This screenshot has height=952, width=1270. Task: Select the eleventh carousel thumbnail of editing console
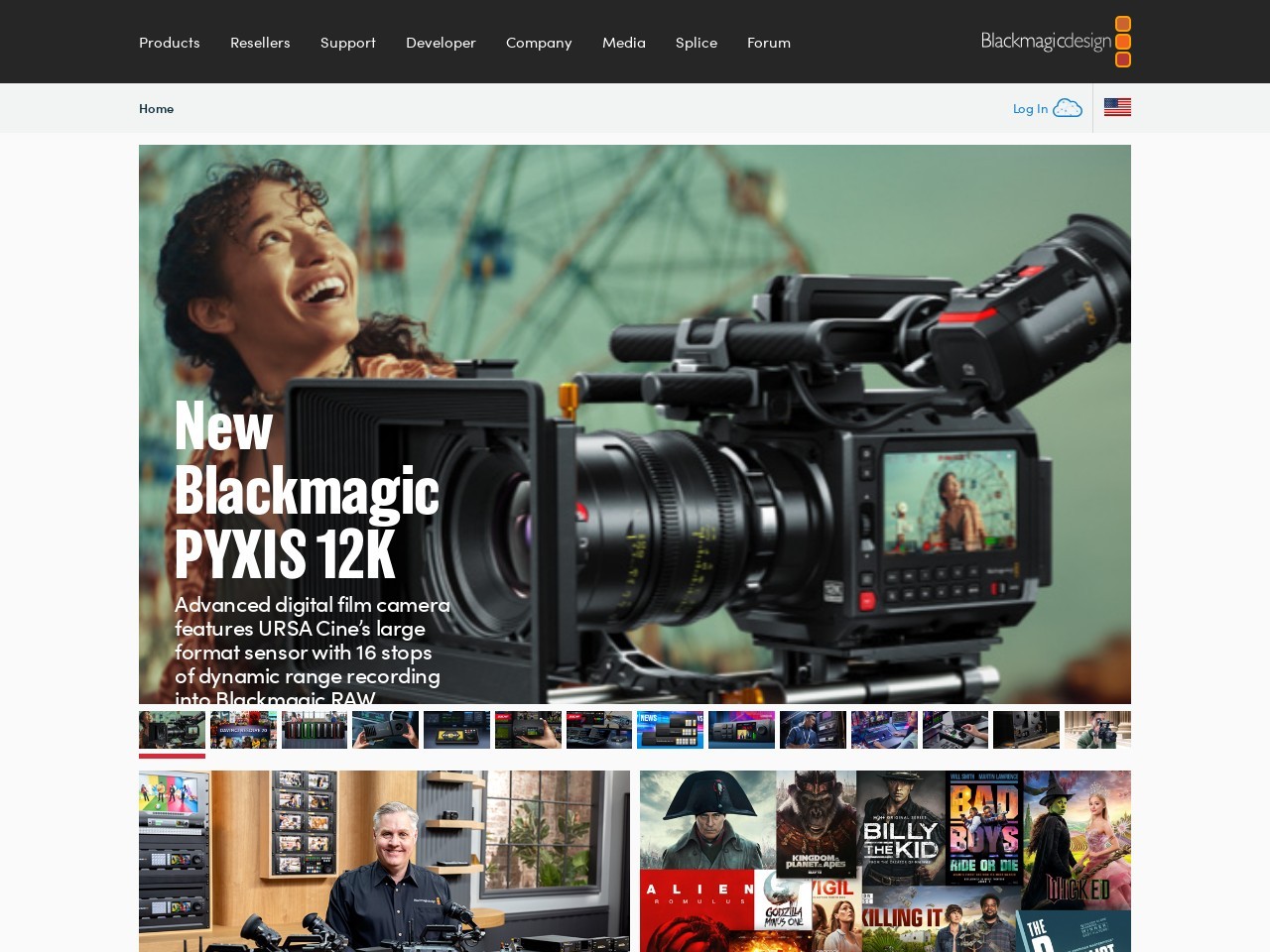pyautogui.click(x=884, y=730)
